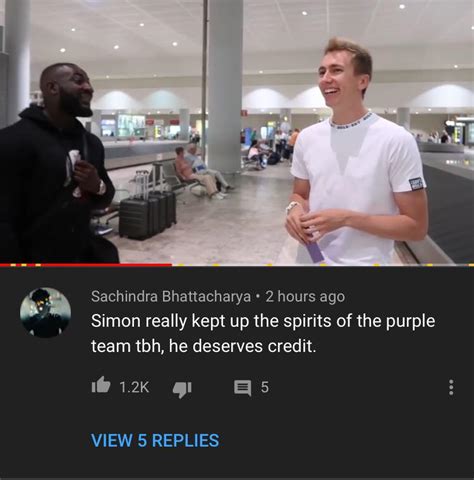Like the comment with thumbs-up icon

coord(101,386)
